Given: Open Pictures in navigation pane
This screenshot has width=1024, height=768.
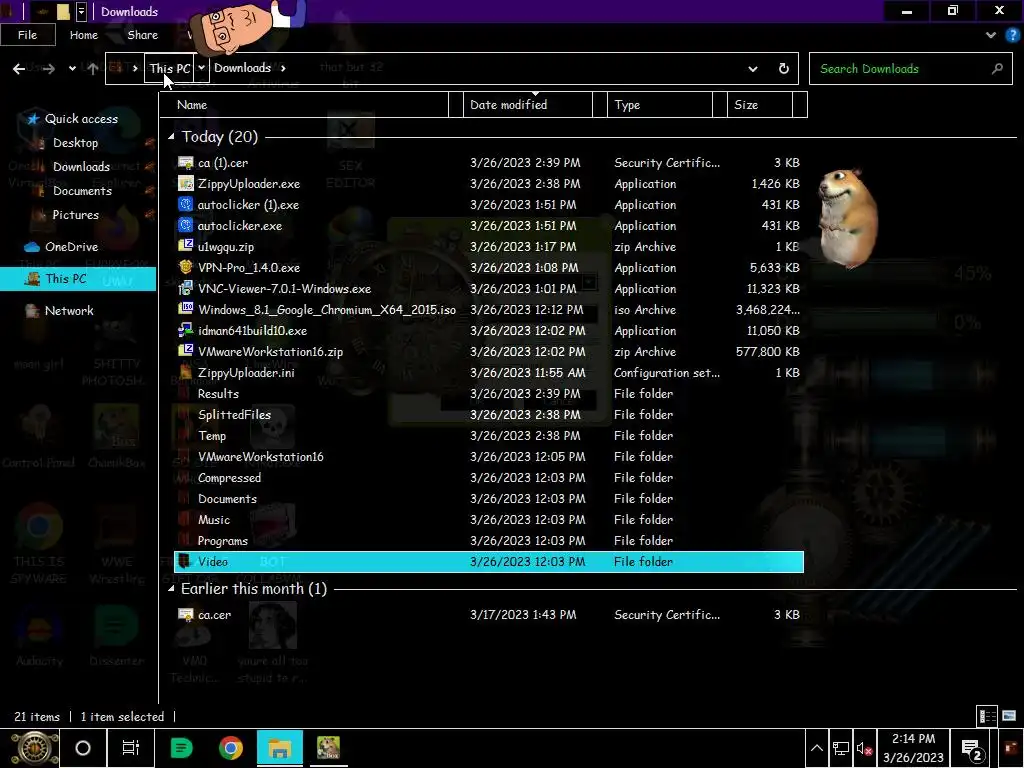Looking at the screenshot, I should [76, 215].
